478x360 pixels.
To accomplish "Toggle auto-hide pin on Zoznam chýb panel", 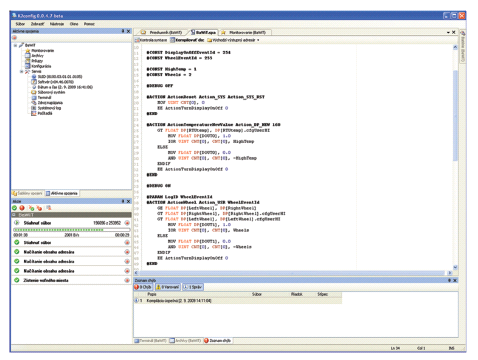I will (x=449, y=280).
